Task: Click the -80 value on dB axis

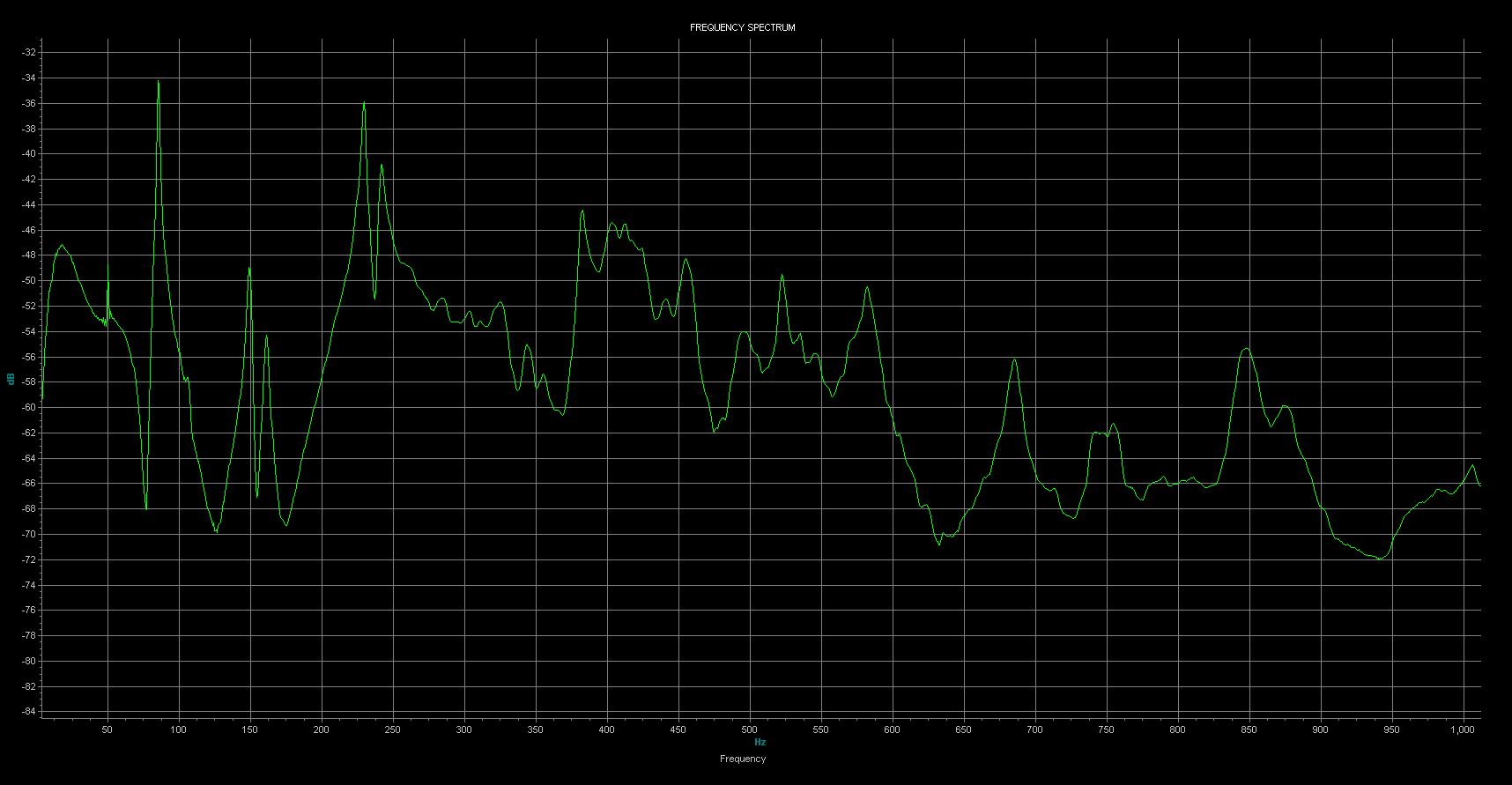Action: pos(29,662)
